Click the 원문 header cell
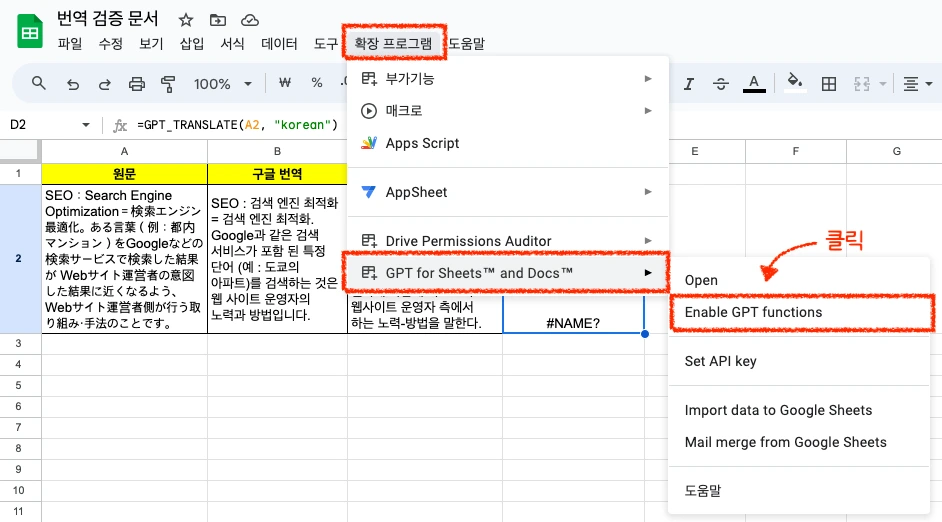942x522 pixels. 124,174
